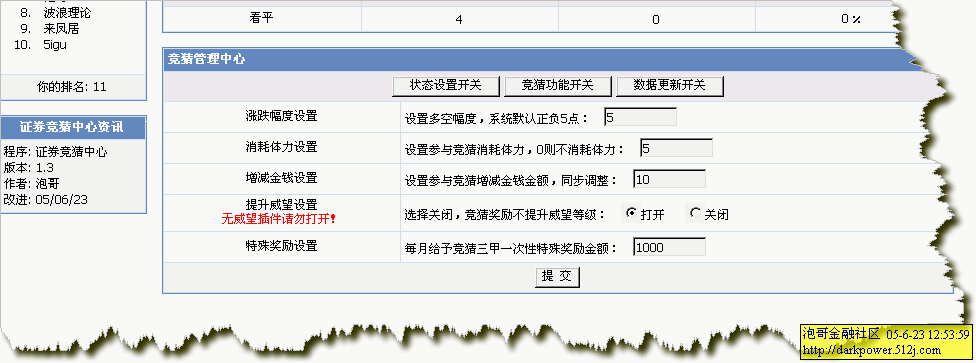
Task: Click the 特殊奖励设置 label
Action: tap(281, 246)
